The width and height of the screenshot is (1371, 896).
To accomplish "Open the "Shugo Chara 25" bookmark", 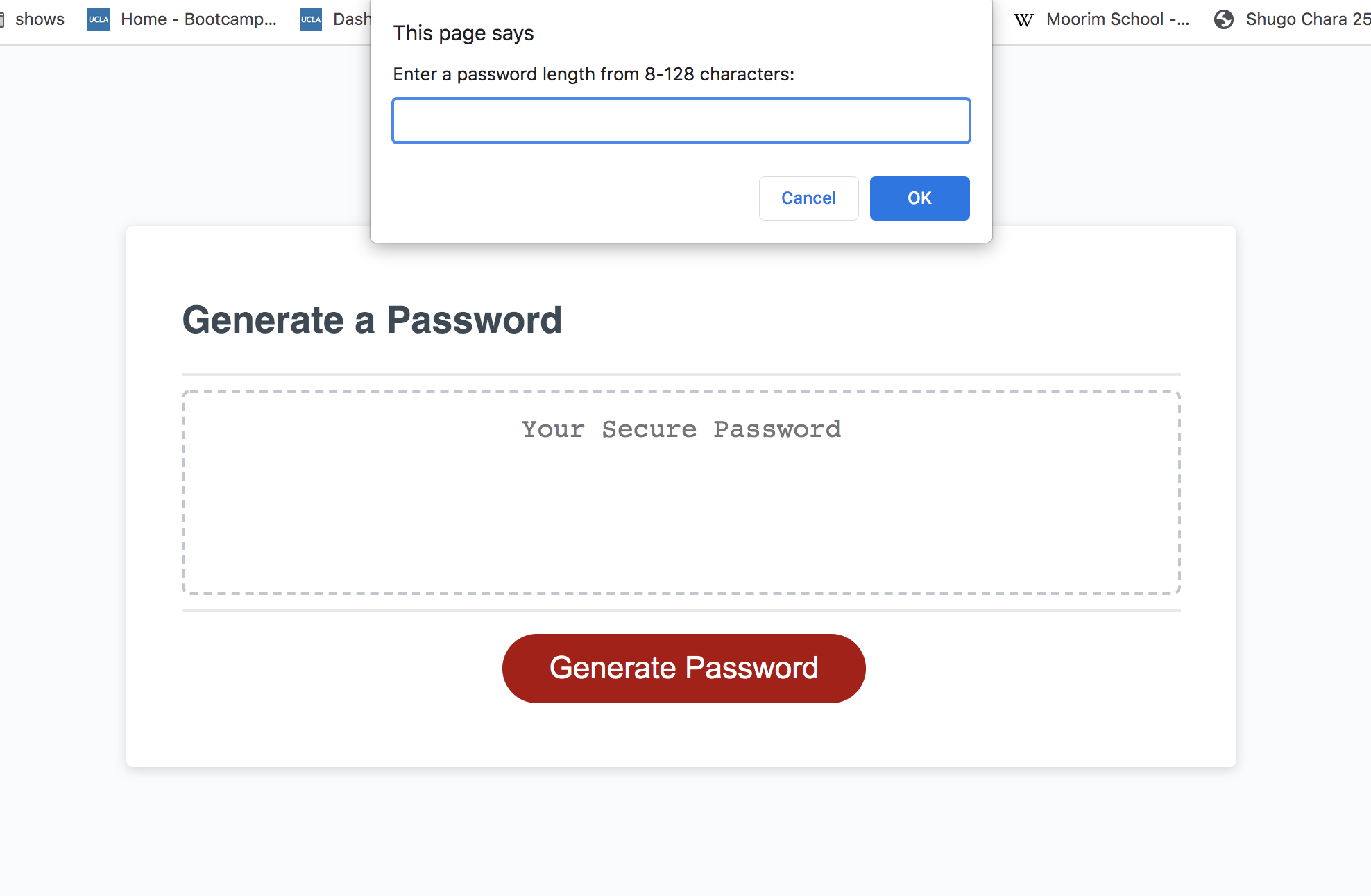I will (x=1303, y=19).
